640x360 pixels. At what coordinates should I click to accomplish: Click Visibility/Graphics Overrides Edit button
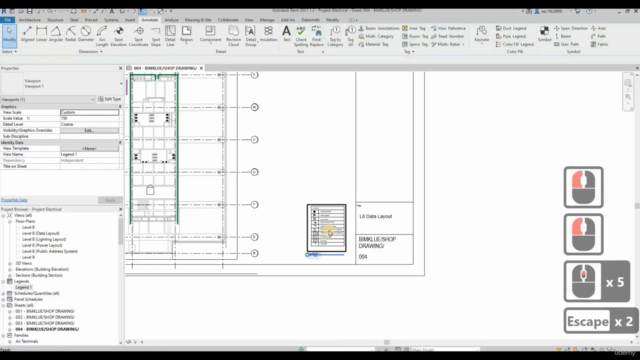tap(89, 130)
